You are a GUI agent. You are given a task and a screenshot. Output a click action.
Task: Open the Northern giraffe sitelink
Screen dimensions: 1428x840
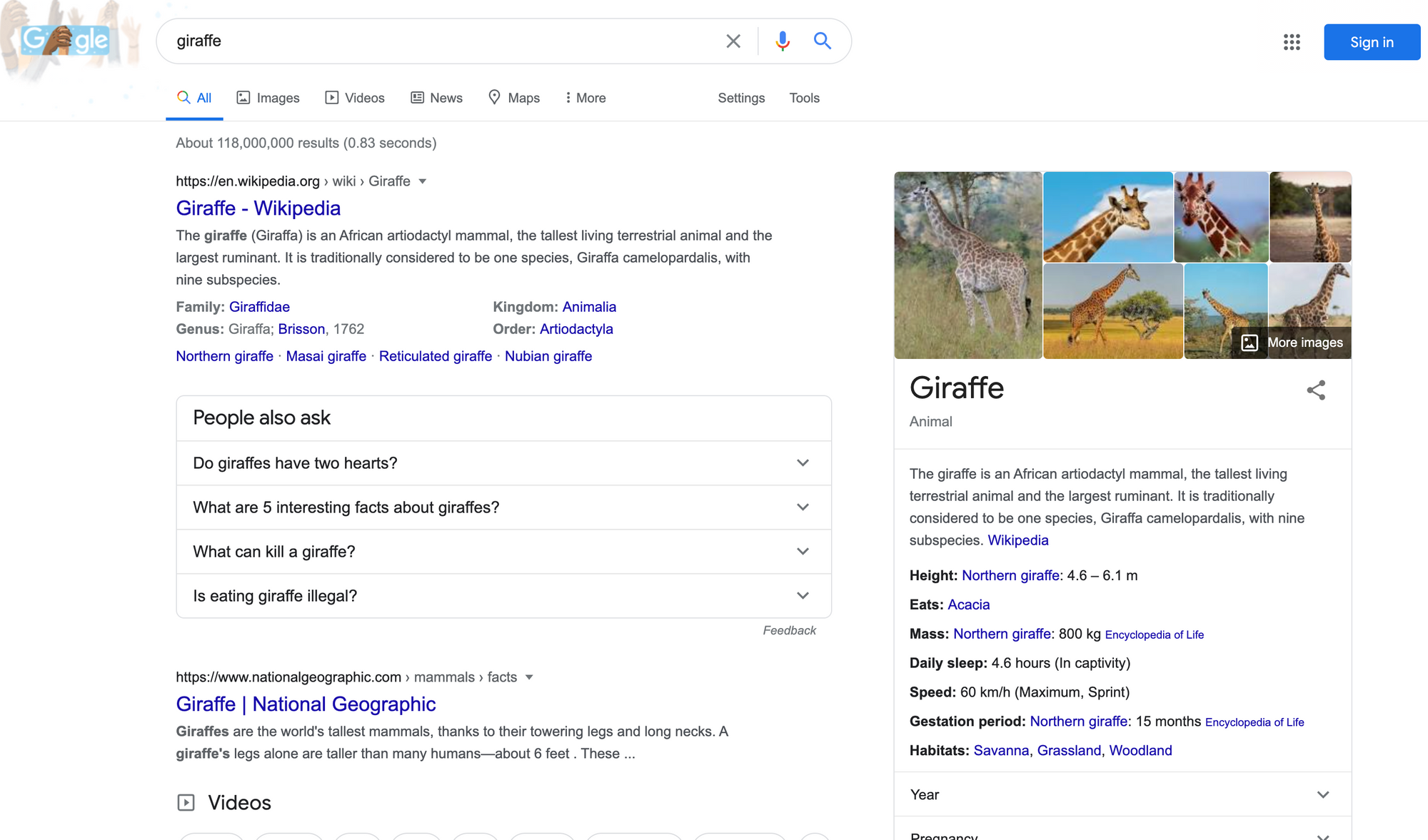pos(224,356)
